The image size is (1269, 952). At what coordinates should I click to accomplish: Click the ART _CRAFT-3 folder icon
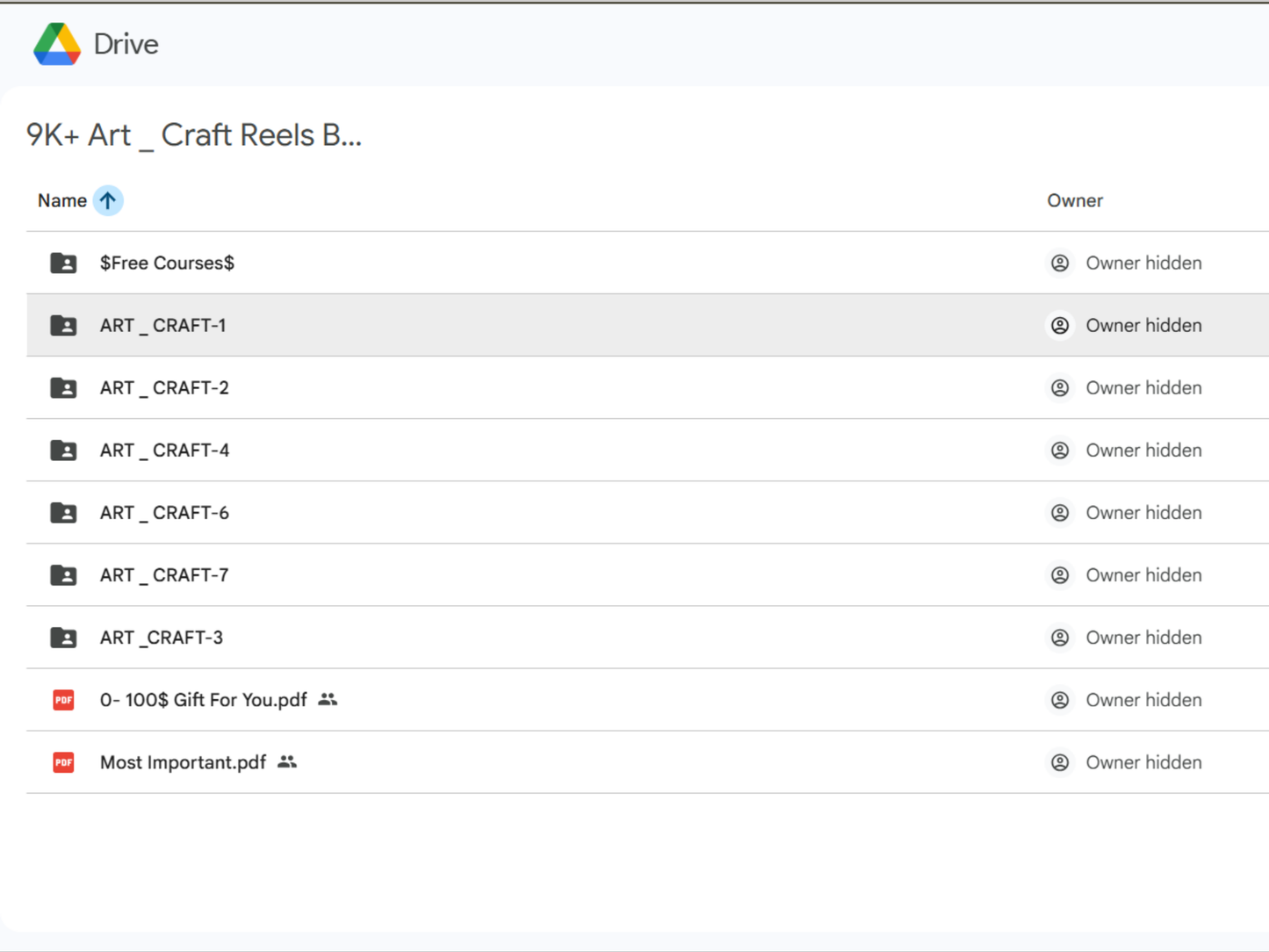pyautogui.click(x=63, y=637)
